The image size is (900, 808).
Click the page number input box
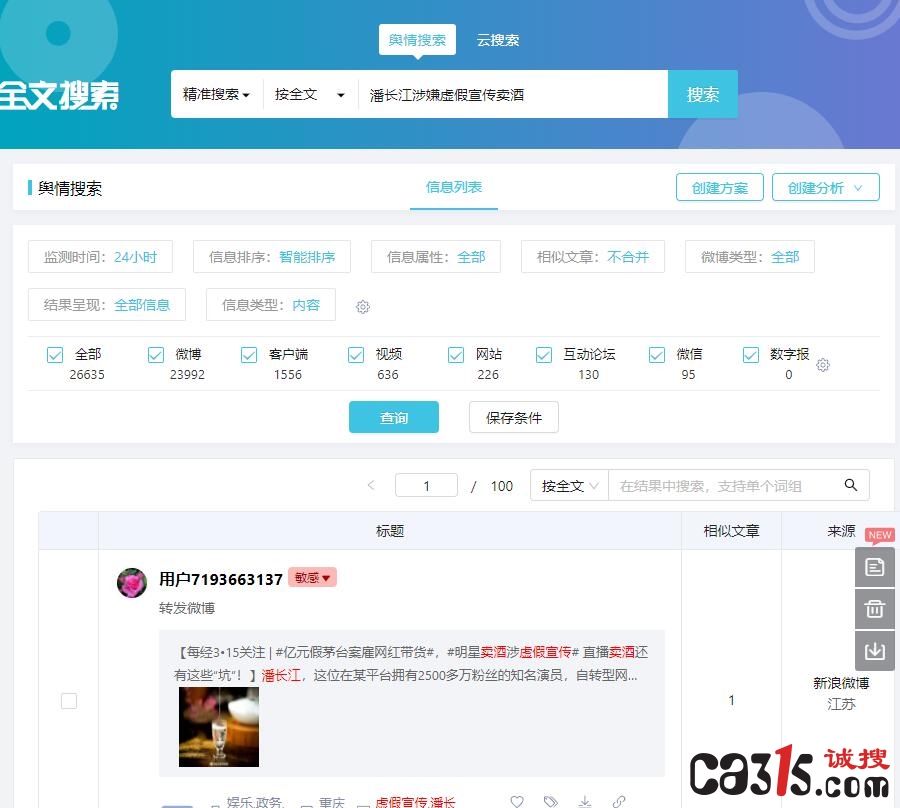click(426, 485)
